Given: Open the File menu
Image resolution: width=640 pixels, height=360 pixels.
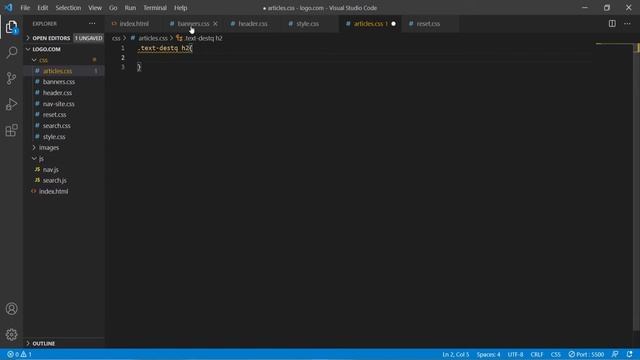Looking at the screenshot, I should pyautogui.click(x=25, y=8).
